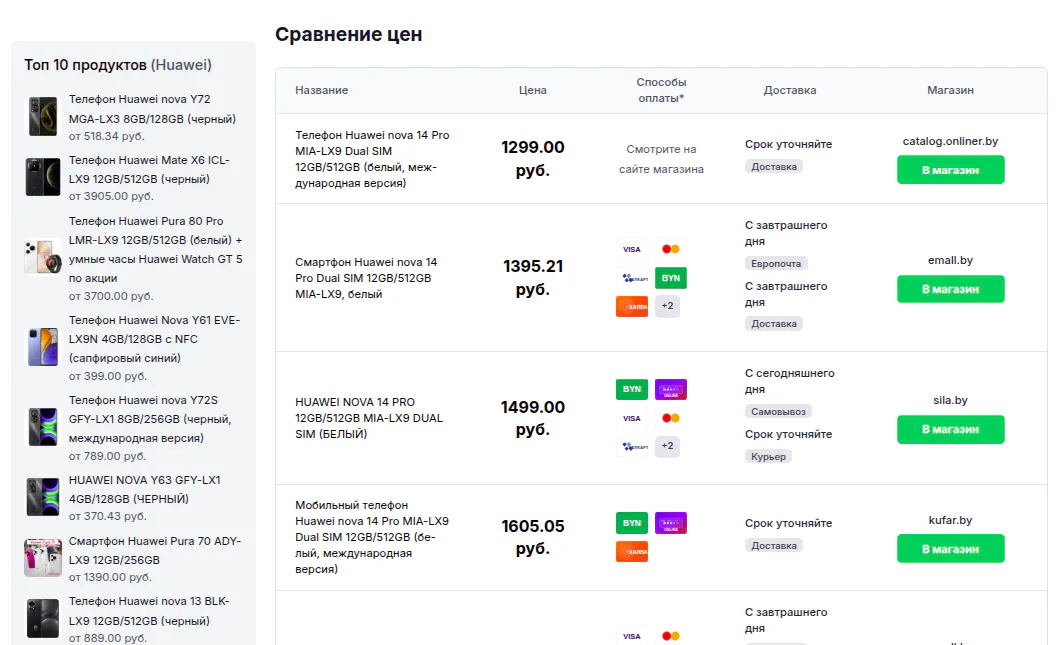The height and width of the screenshot is (645, 1059).
Task: Click the Способы оплаты column header
Action: (x=661, y=90)
